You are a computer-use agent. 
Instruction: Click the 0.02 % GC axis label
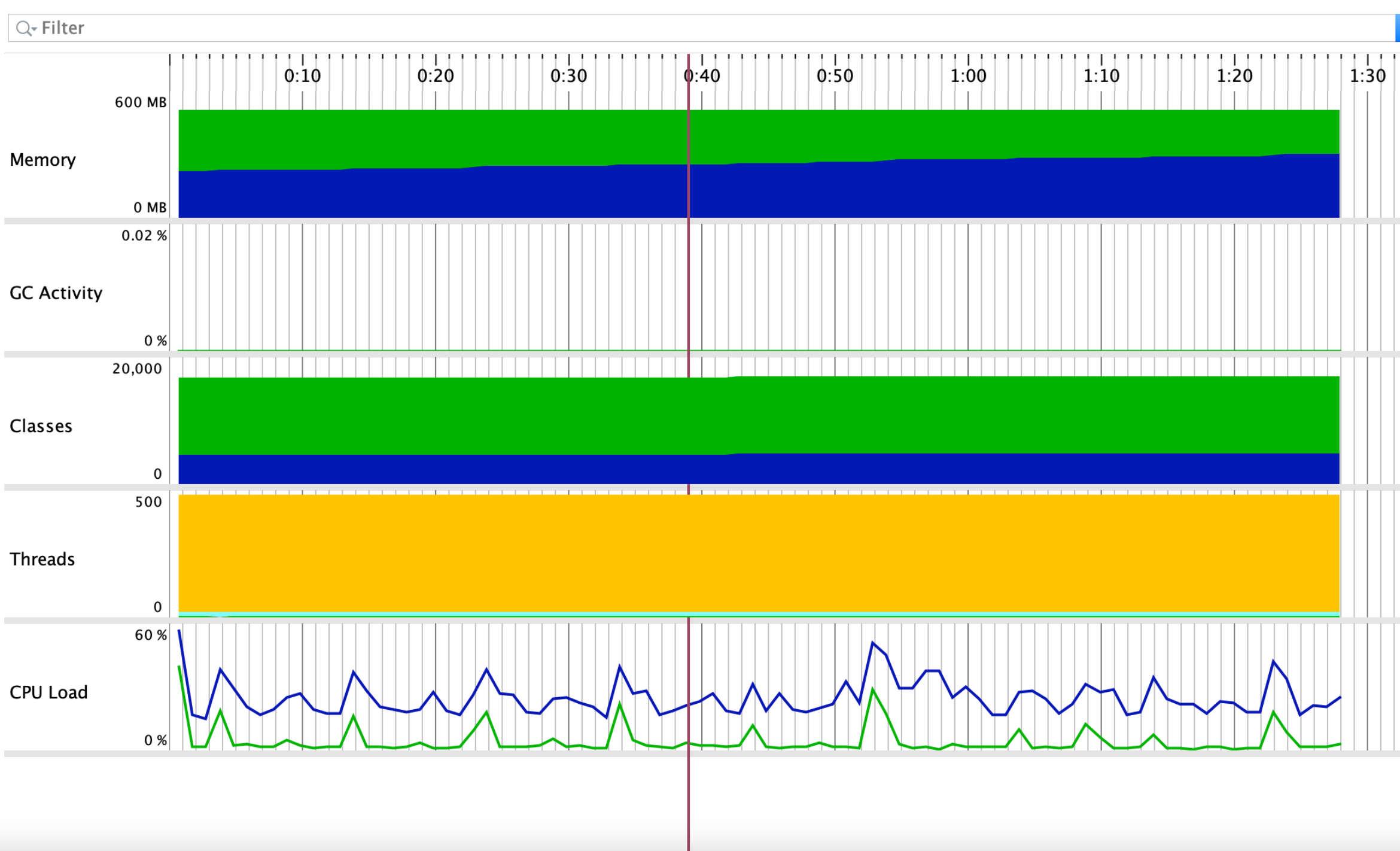(x=144, y=236)
